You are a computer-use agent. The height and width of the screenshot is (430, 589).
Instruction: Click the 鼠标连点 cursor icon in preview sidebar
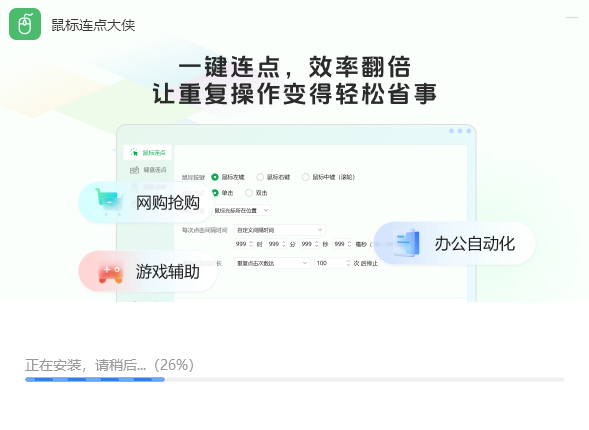[x=134, y=152]
